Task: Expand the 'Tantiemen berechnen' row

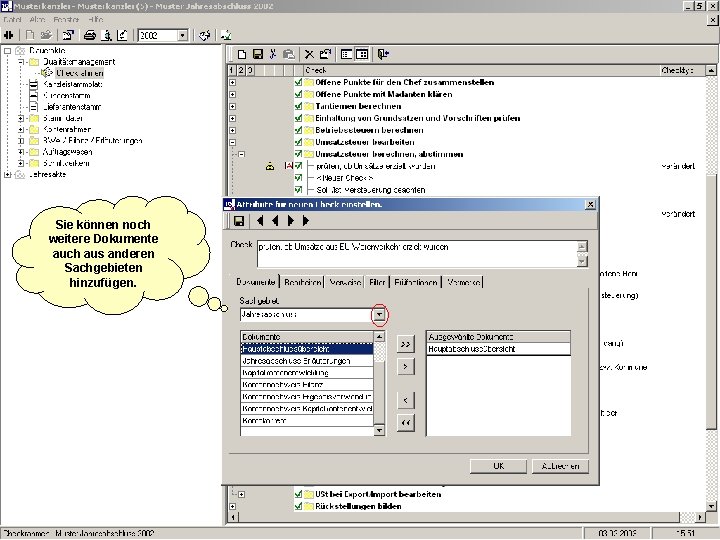Action: (233, 107)
